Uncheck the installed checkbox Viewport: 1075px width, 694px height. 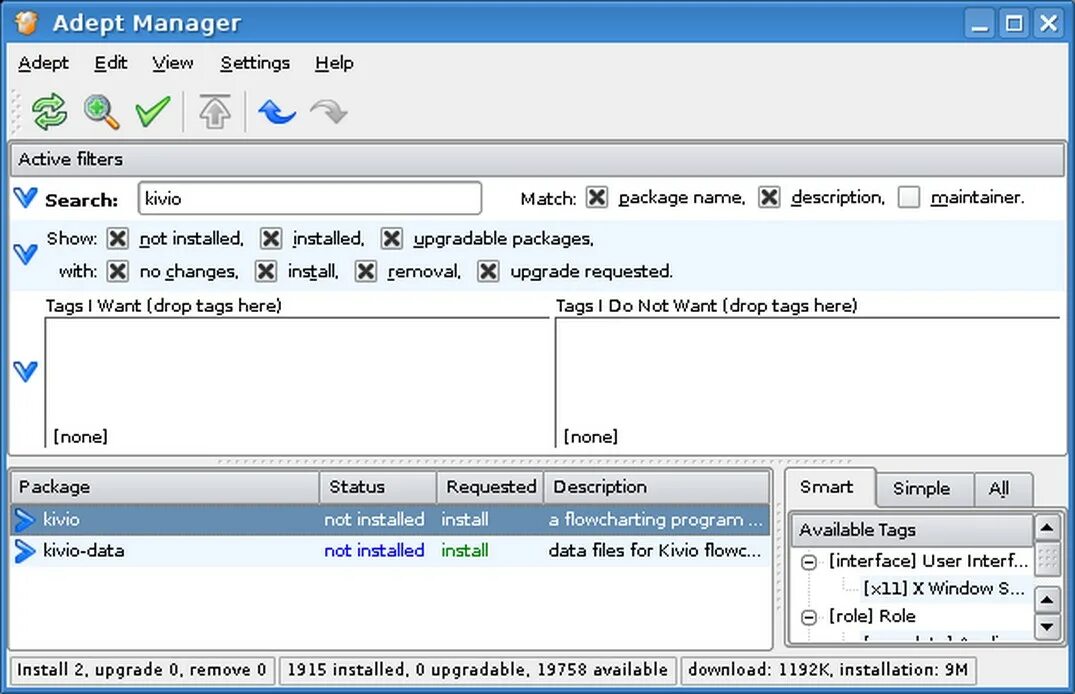click(x=271, y=239)
